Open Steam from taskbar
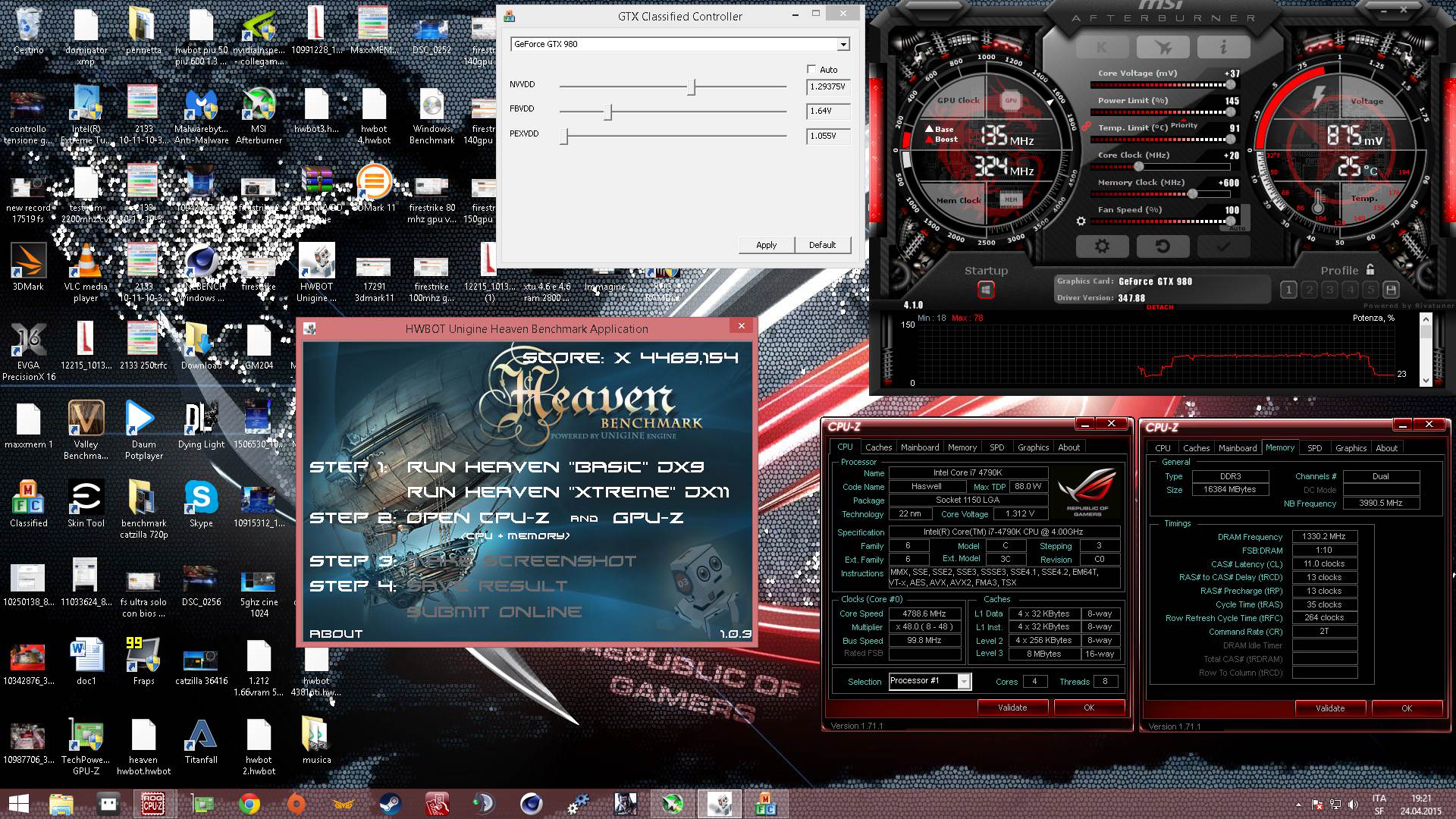The image size is (1456, 819). click(390, 804)
